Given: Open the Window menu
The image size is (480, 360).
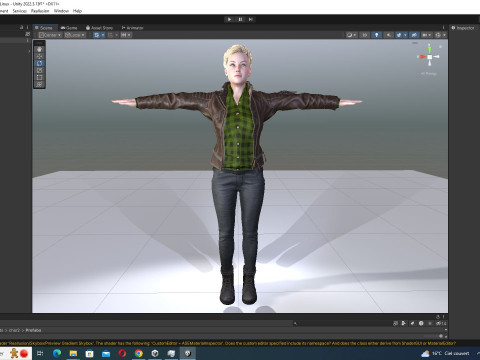Looking at the screenshot, I should pyautogui.click(x=61, y=11).
